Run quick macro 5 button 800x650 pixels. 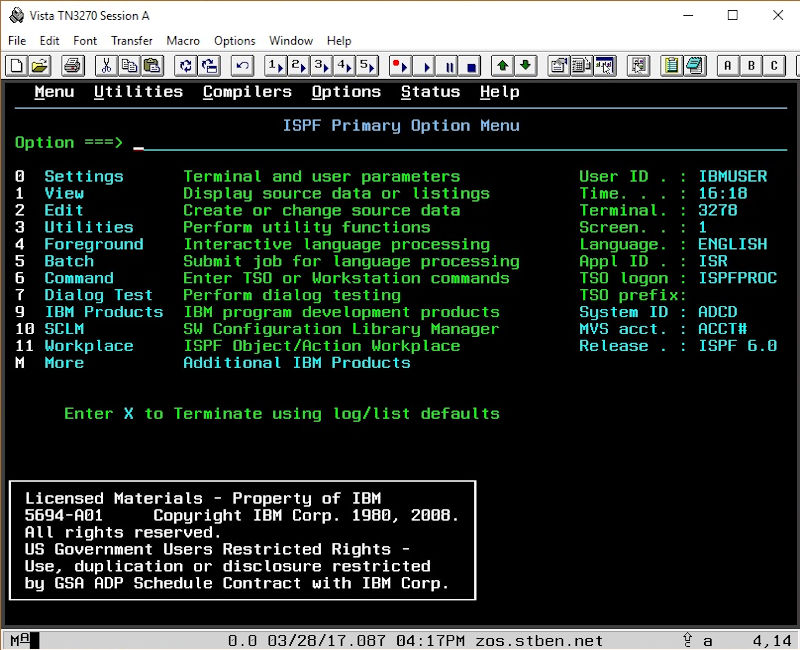point(367,66)
